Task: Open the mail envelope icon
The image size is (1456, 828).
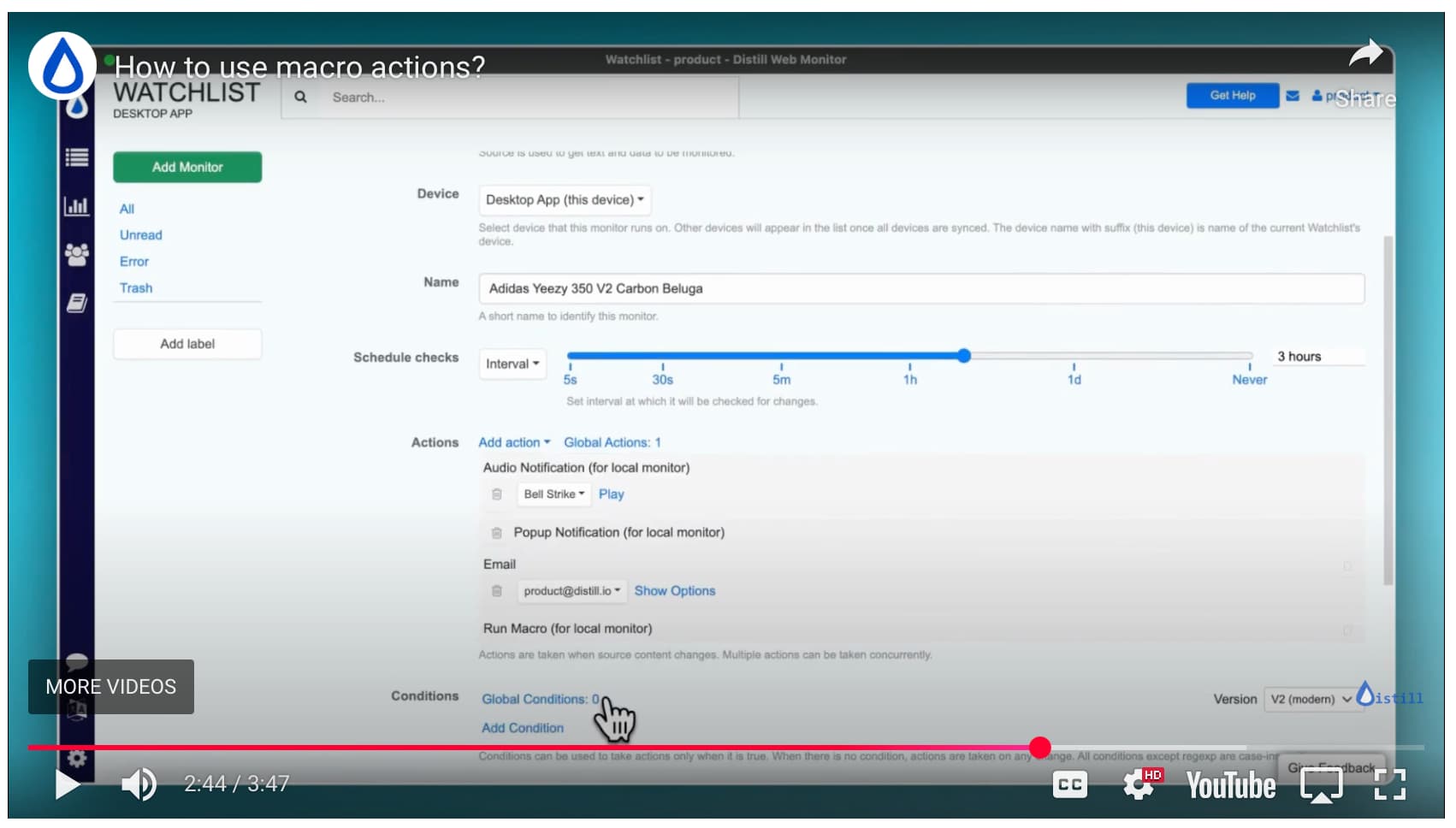Action: tap(1293, 96)
